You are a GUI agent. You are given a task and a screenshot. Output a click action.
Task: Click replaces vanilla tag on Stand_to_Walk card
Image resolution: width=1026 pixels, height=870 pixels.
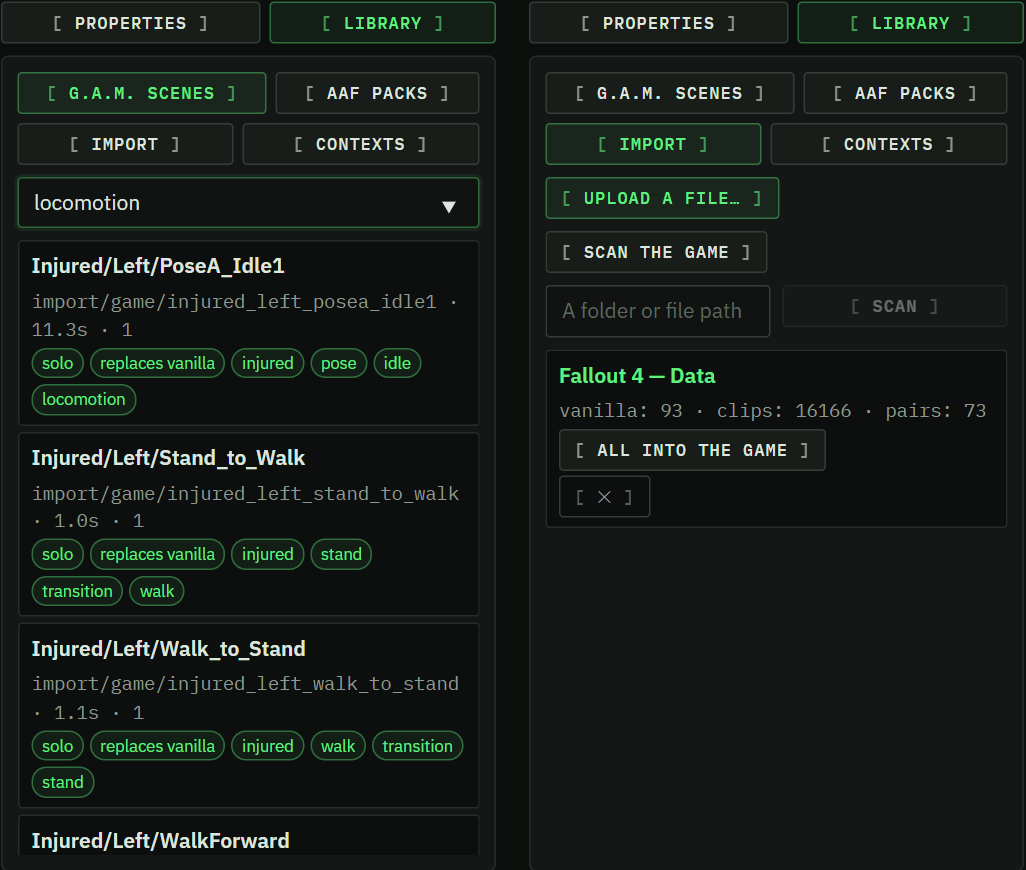[x=157, y=554]
